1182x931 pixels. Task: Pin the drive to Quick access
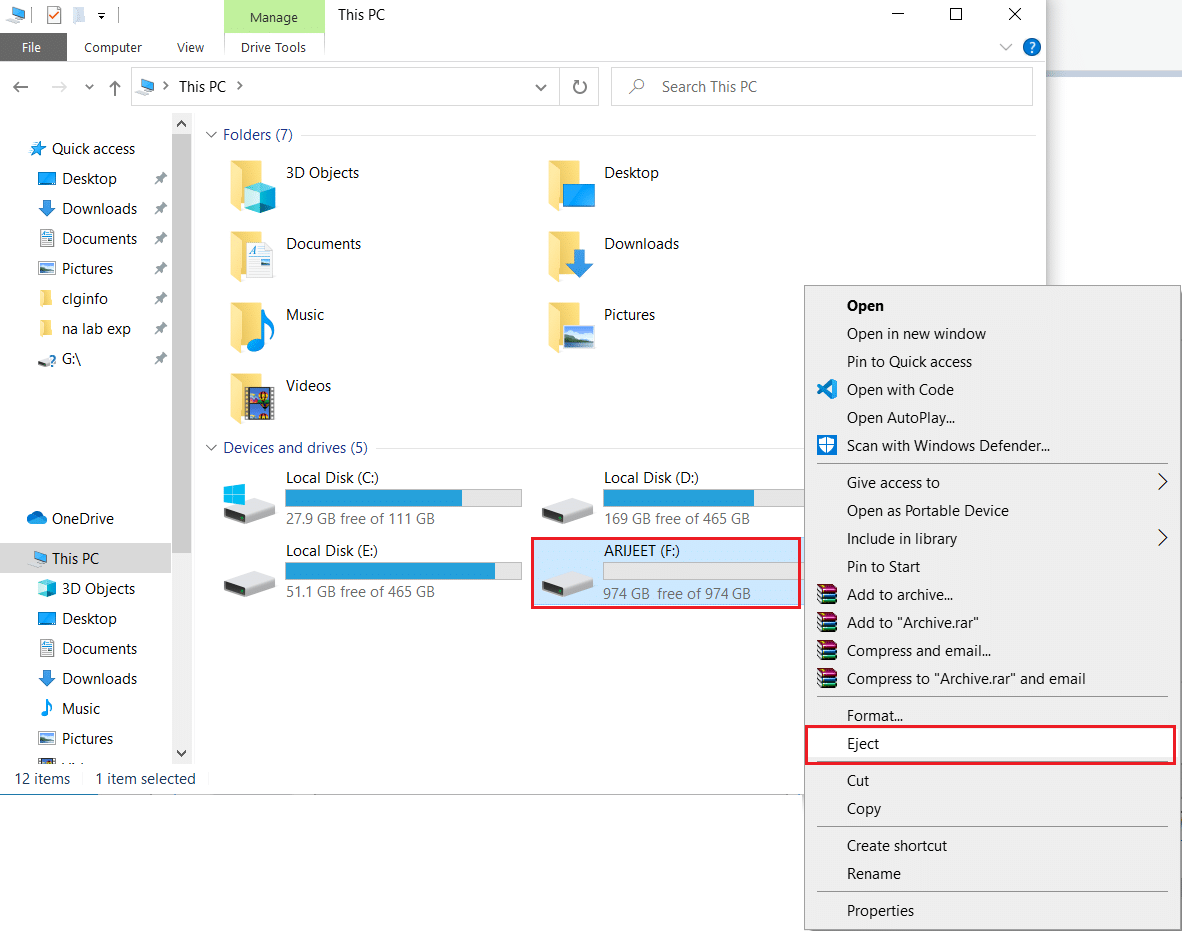click(909, 361)
